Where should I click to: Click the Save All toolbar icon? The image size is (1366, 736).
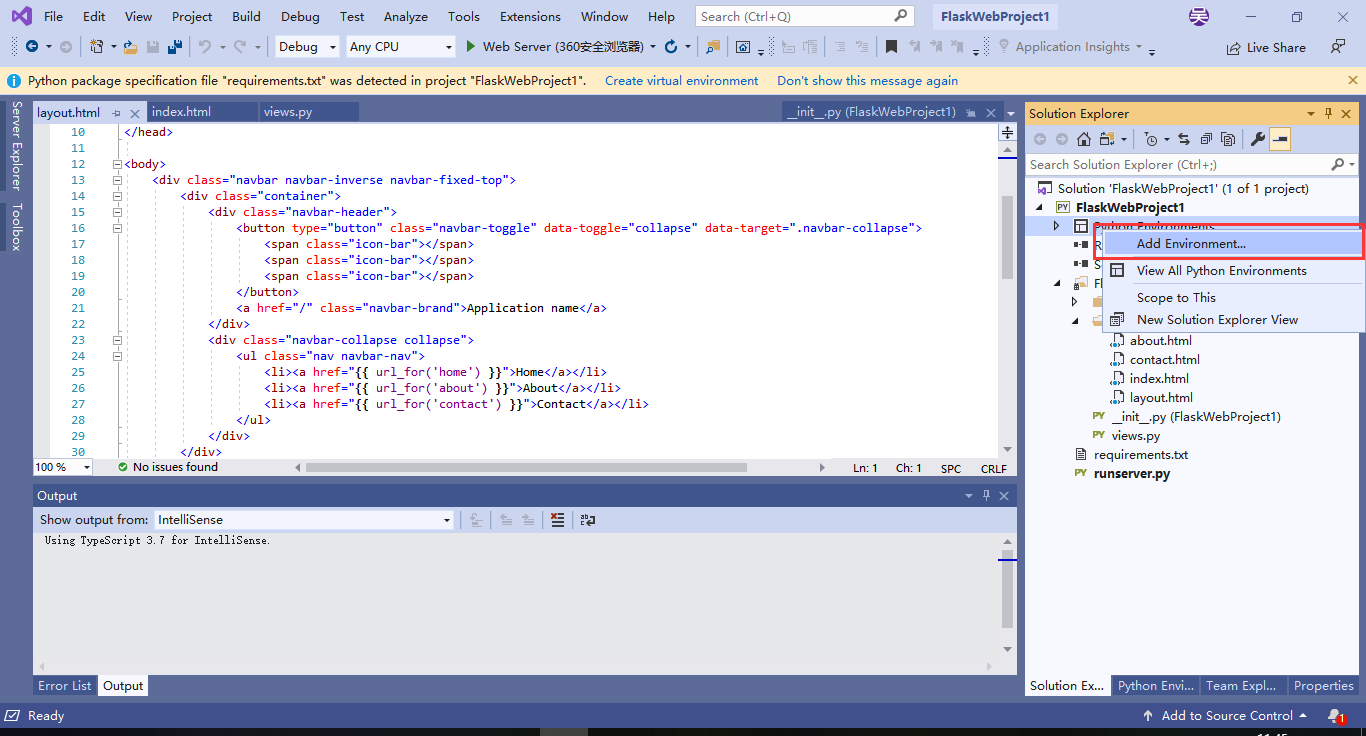tap(174, 47)
